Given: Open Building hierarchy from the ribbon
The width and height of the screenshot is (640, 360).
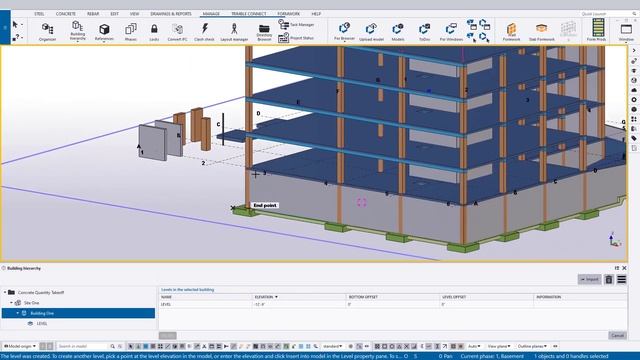Looking at the screenshot, I should click(78, 31).
